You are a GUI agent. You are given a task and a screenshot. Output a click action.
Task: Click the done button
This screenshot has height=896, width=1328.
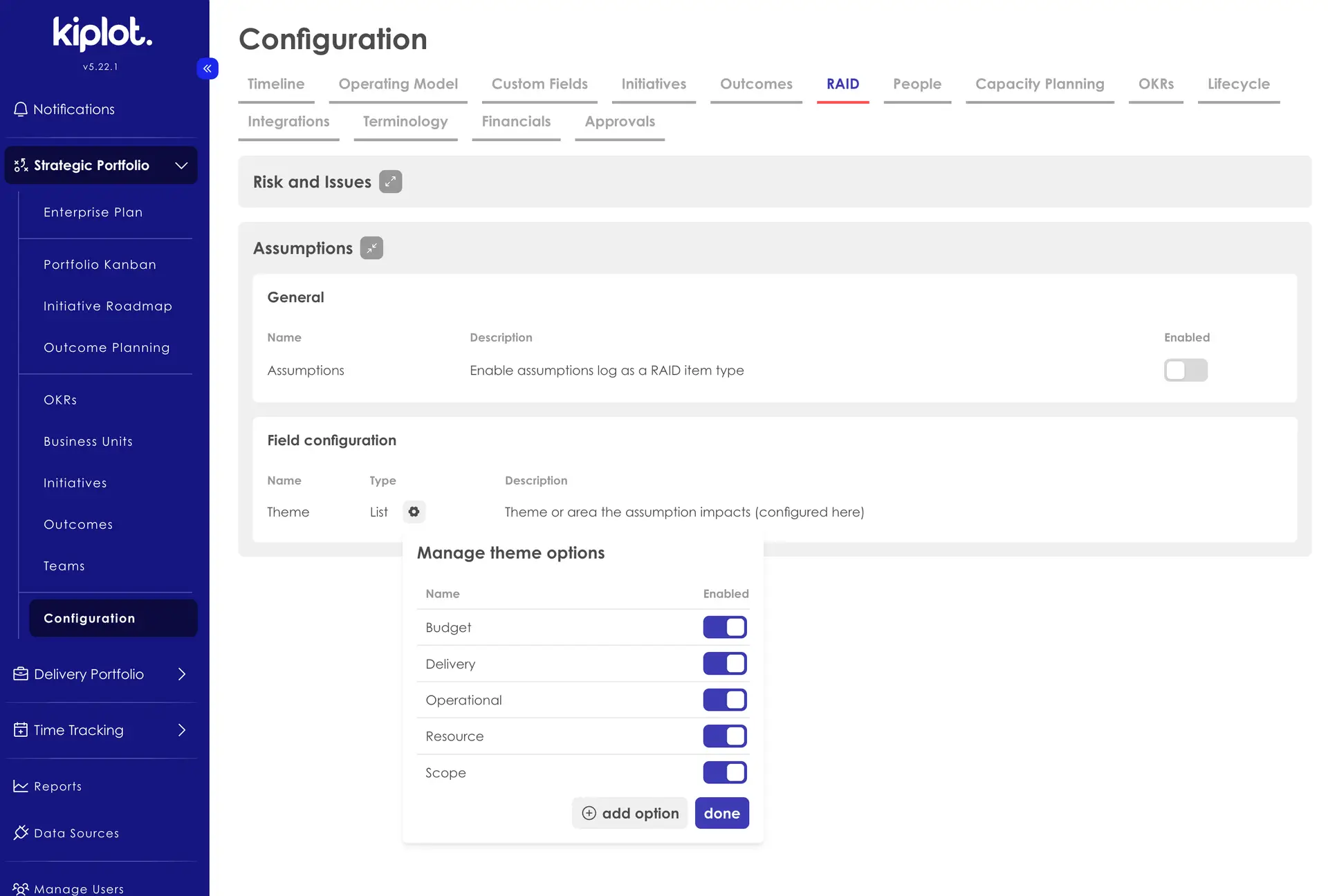[721, 813]
